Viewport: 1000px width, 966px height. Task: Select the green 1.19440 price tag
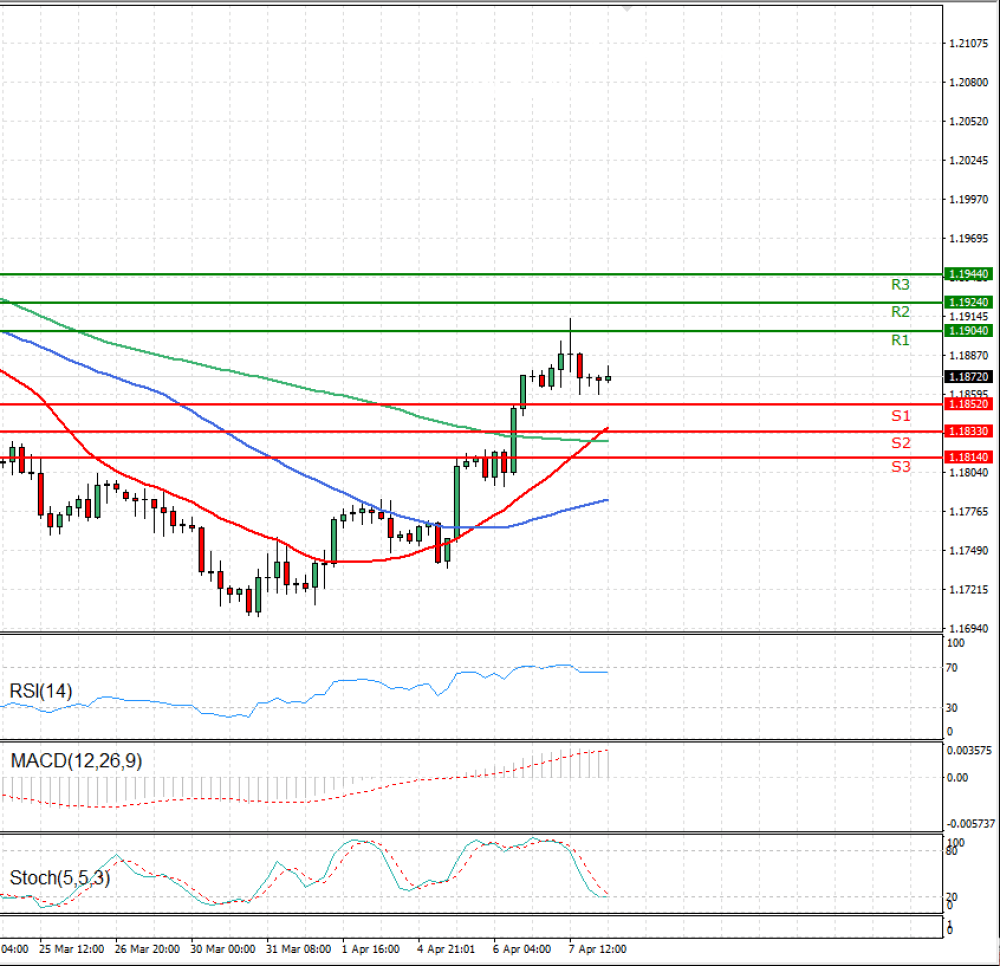click(x=968, y=274)
